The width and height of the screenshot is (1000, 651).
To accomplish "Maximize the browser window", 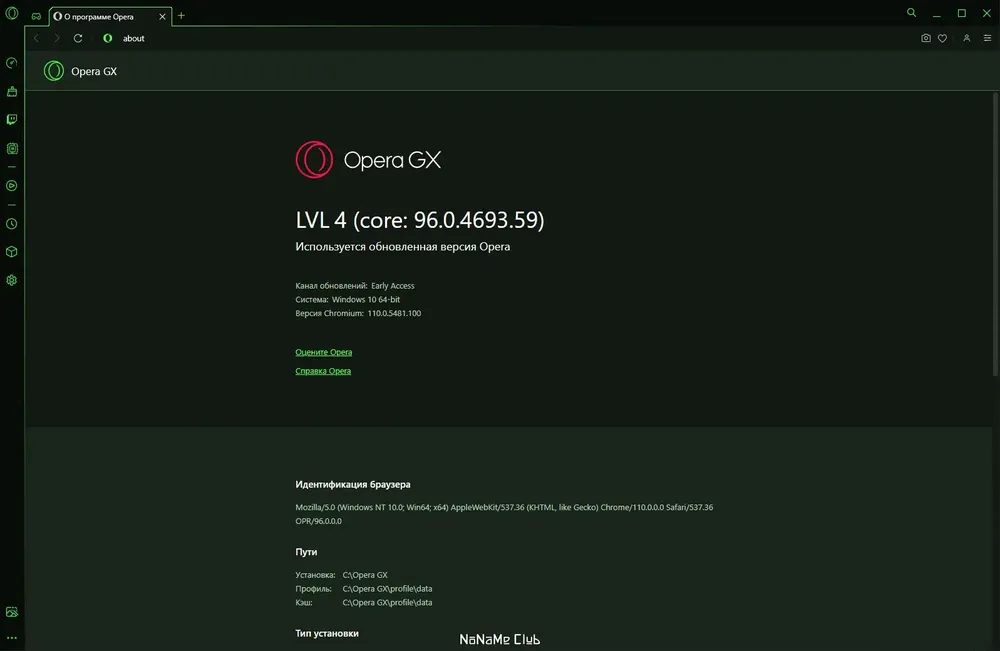I will click(x=962, y=13).
